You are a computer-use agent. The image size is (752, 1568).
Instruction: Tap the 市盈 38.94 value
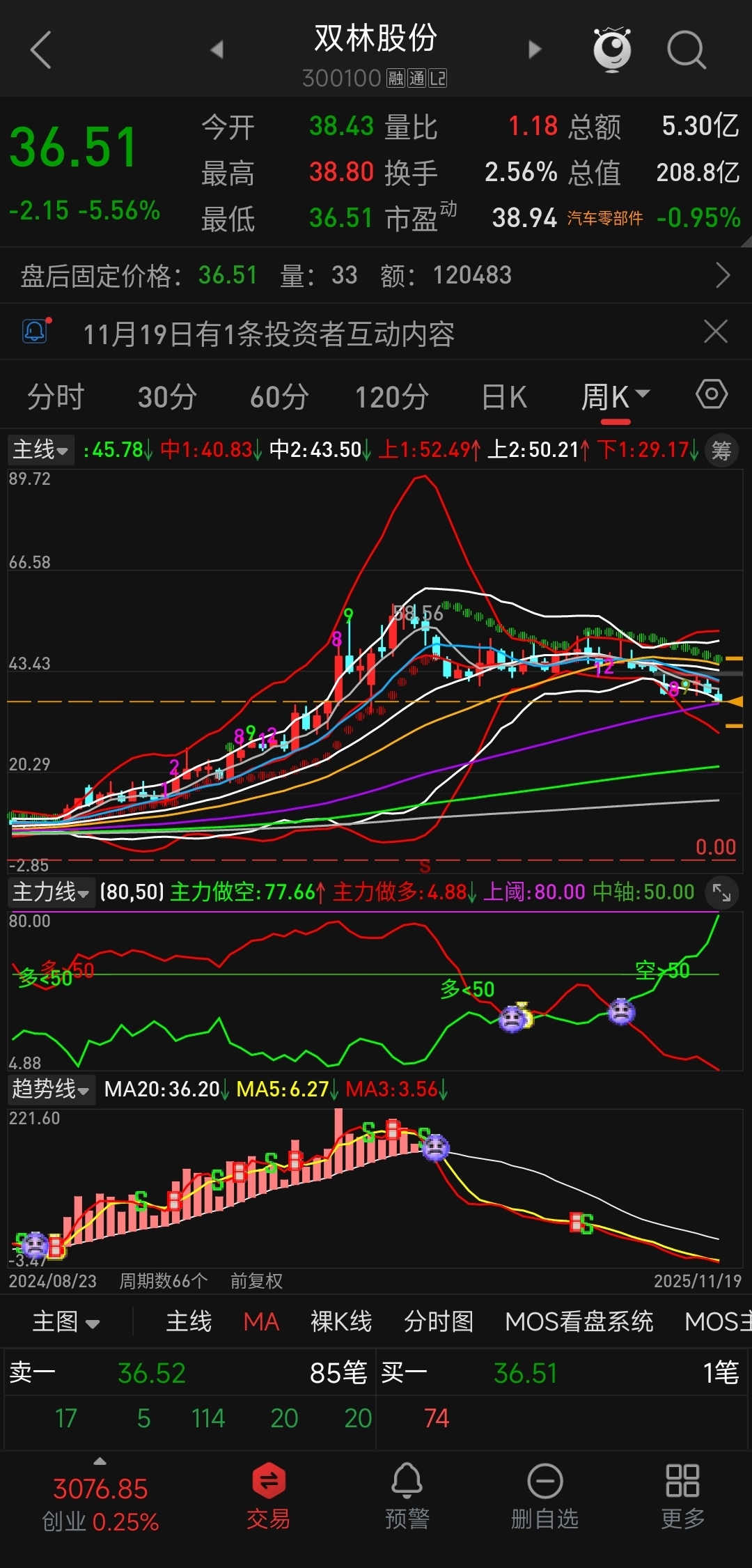click(x=524, y=218)
